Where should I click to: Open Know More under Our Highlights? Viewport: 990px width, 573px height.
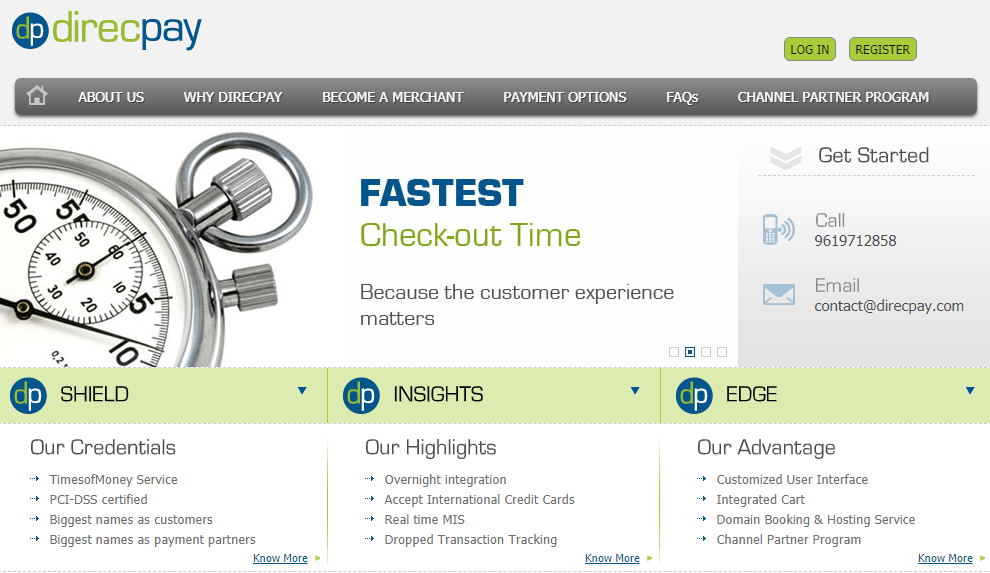point(612,558)
